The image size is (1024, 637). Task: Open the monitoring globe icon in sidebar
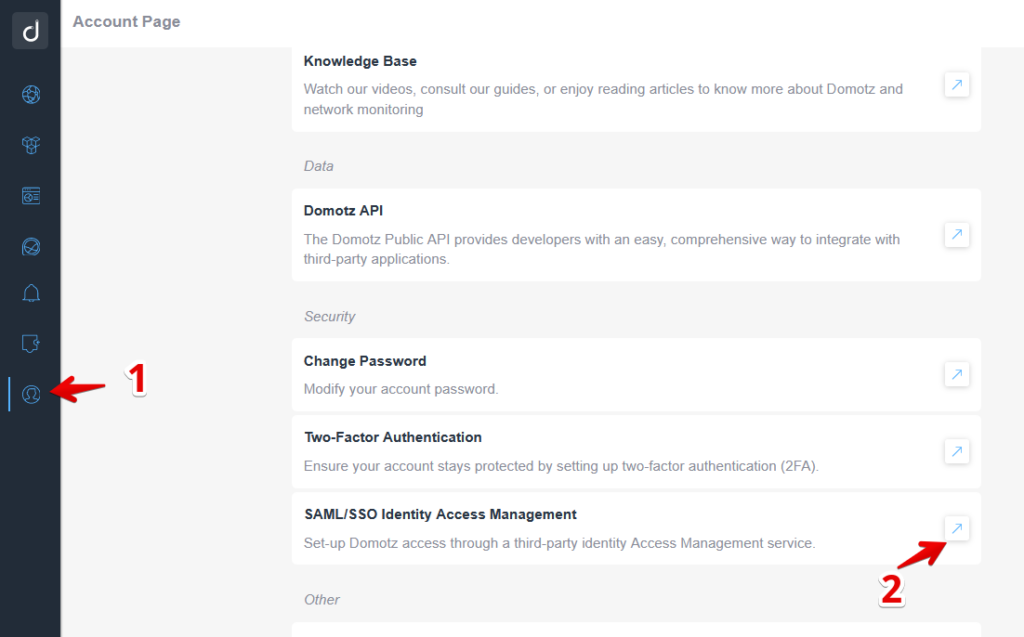[x=31, y=246]
